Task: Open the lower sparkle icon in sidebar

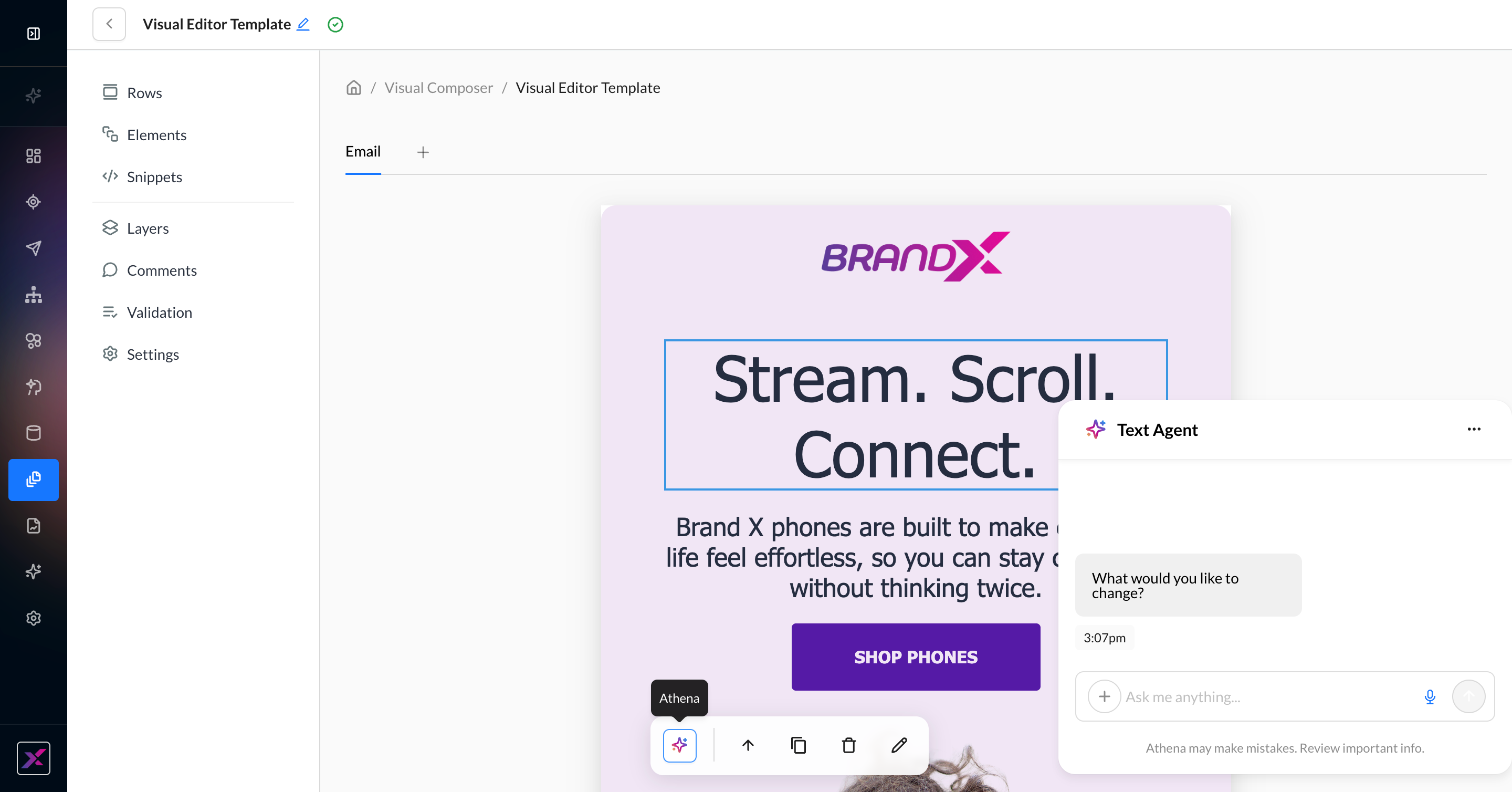Action: [34, 572]
